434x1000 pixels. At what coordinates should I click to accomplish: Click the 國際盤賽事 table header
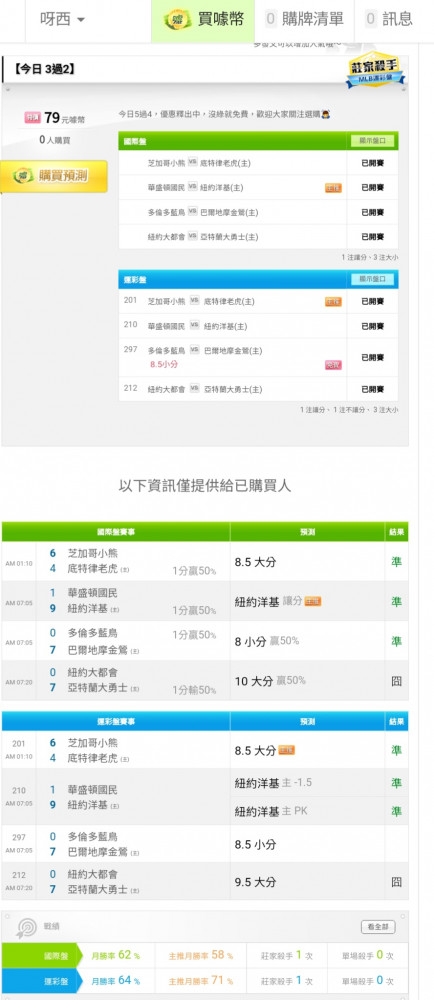point(115,531)
